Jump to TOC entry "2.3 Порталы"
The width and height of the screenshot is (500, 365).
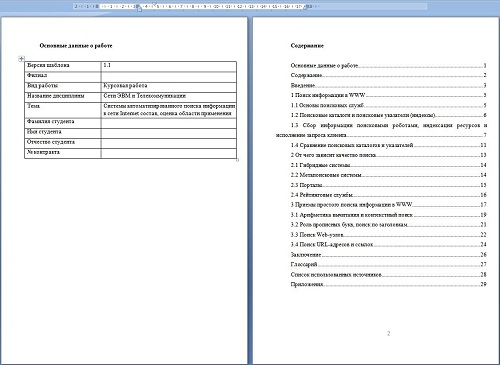[x=388, y=185]
